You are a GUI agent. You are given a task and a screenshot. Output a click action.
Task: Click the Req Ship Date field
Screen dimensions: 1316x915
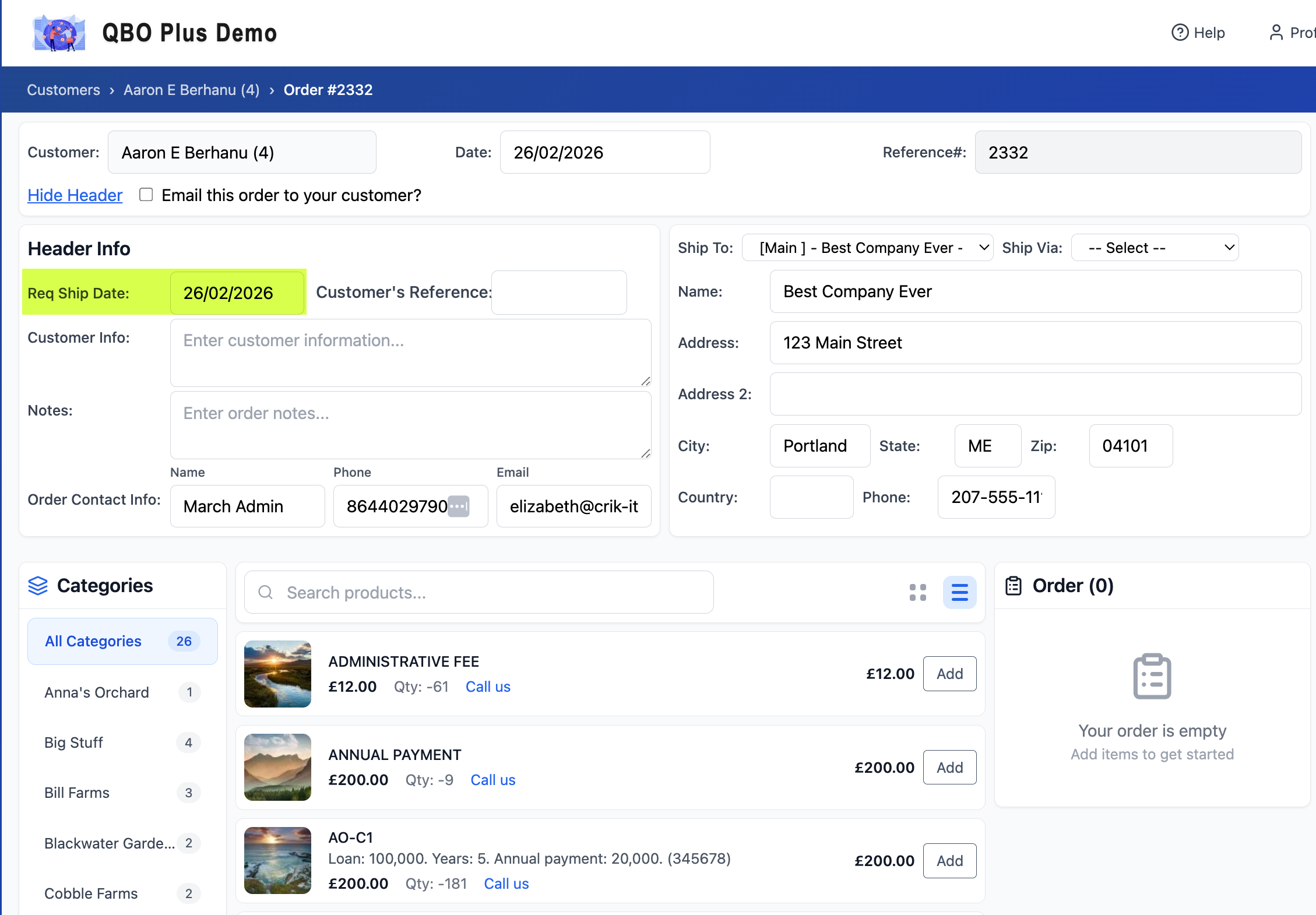click(x=237, y=293)
